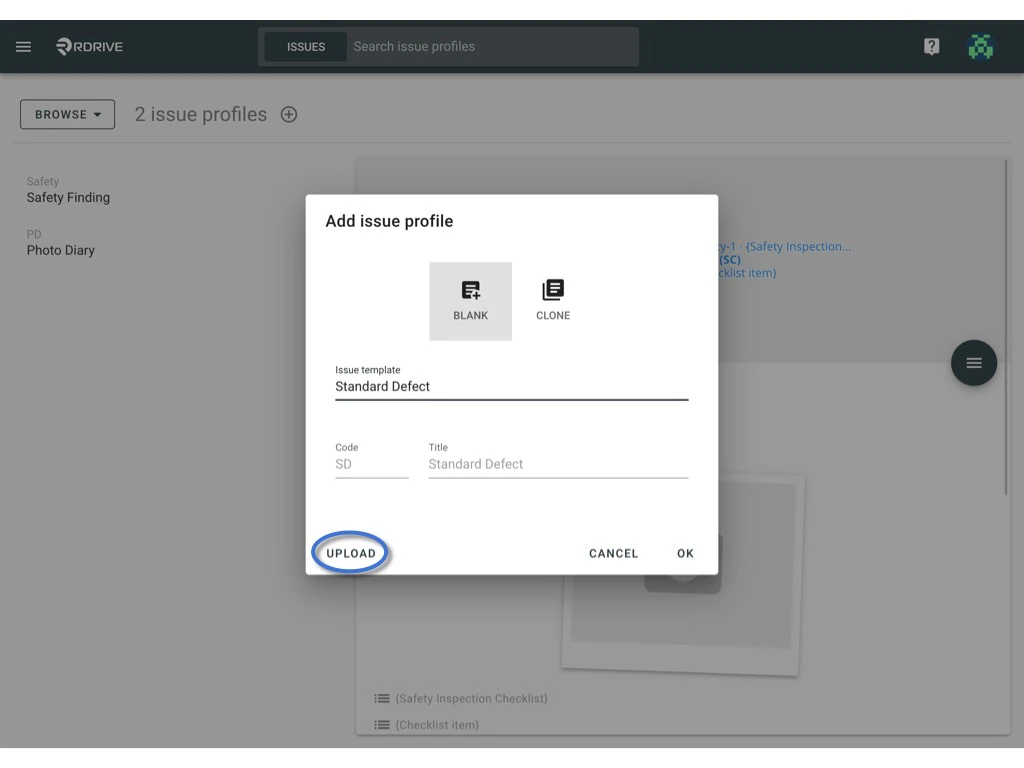Click the user avatar icon
The image size is (1024, 768).
tap(981, 45)
